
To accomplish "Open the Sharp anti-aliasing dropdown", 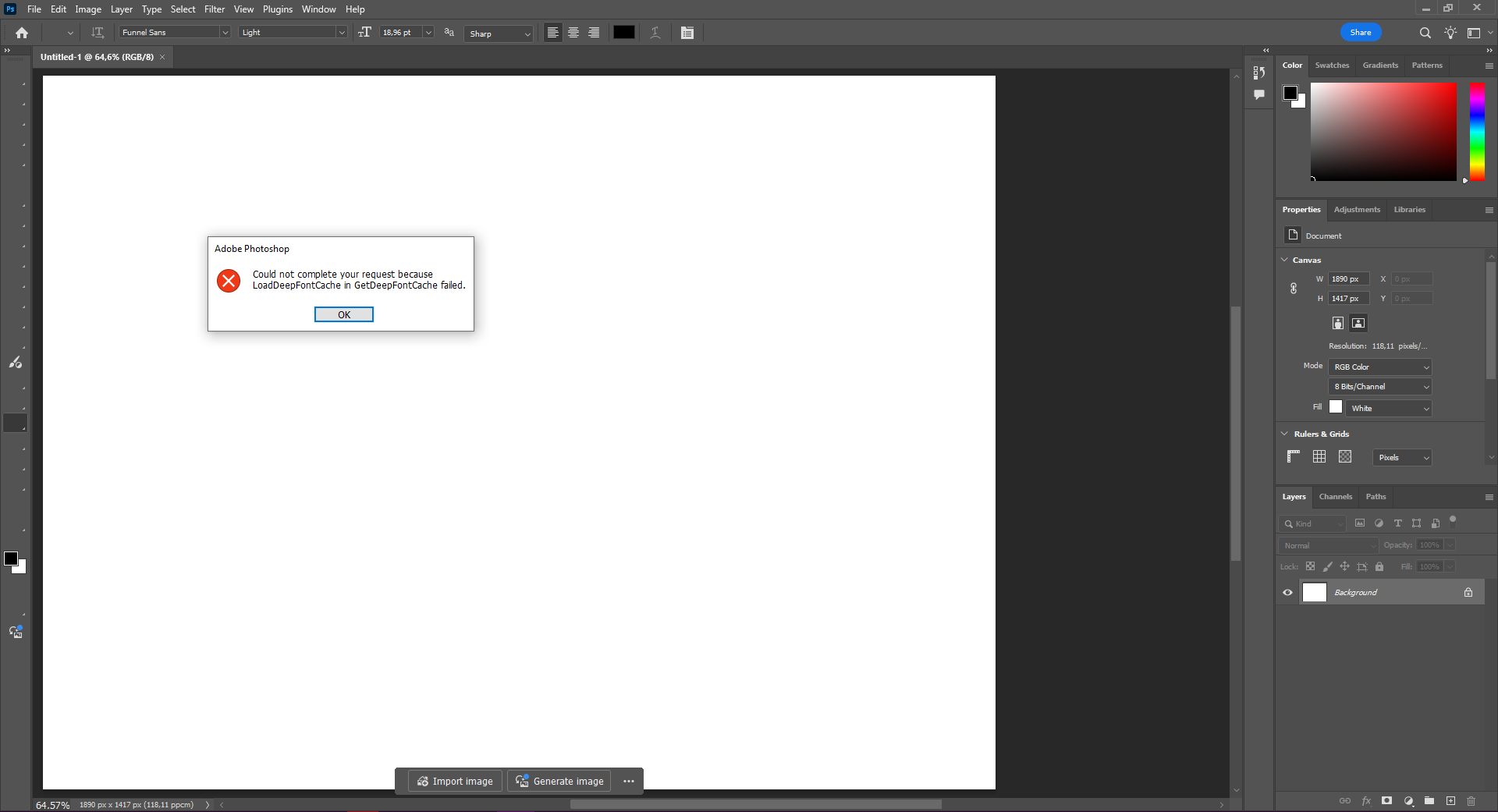I will tap(498, 34).
